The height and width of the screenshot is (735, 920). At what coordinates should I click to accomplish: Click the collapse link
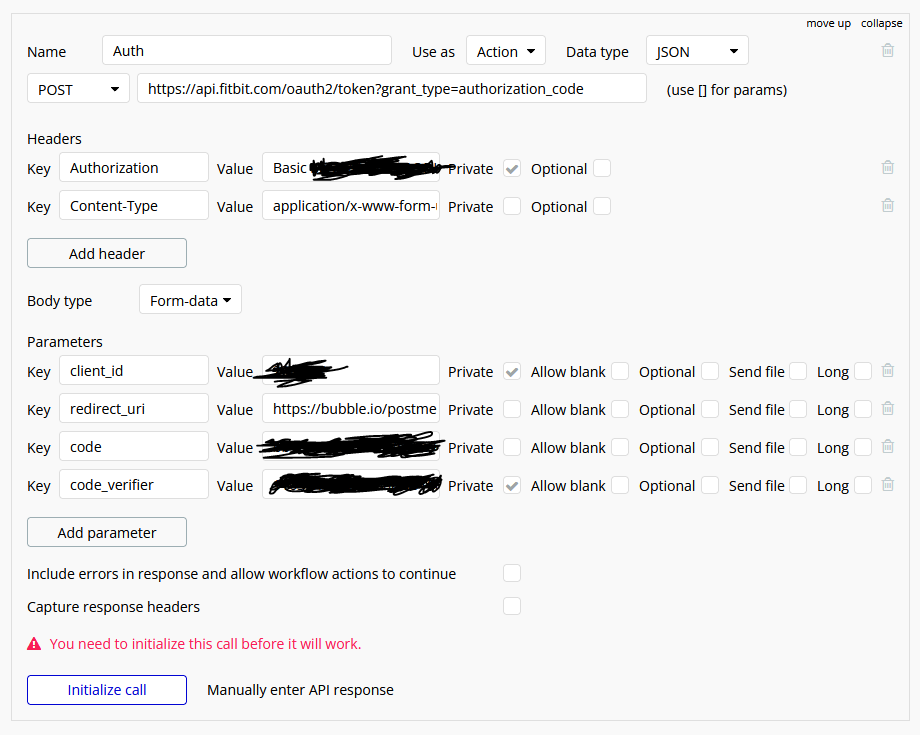(x=881, y=23)
